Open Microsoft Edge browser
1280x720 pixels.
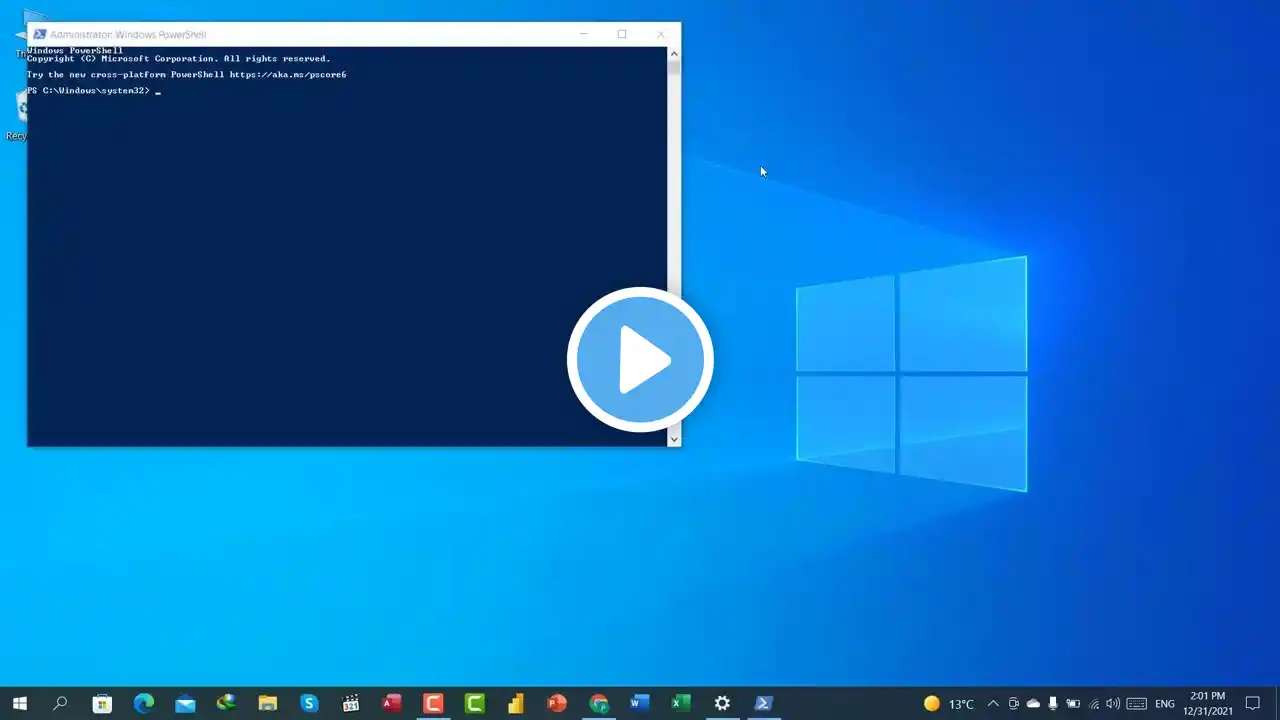pos(144,703)
